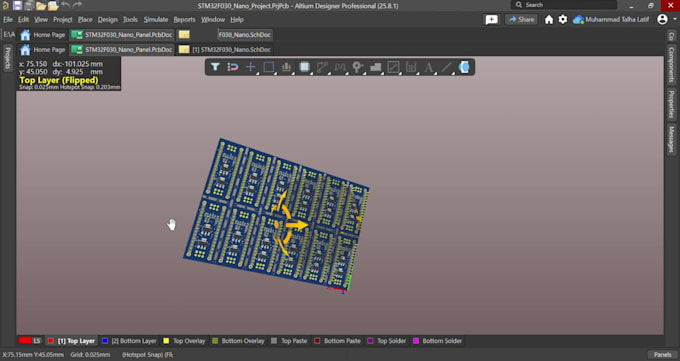Choose the rectangle selection tool
The height and width of the screenshot is (361, 680).
click(269, 67)
